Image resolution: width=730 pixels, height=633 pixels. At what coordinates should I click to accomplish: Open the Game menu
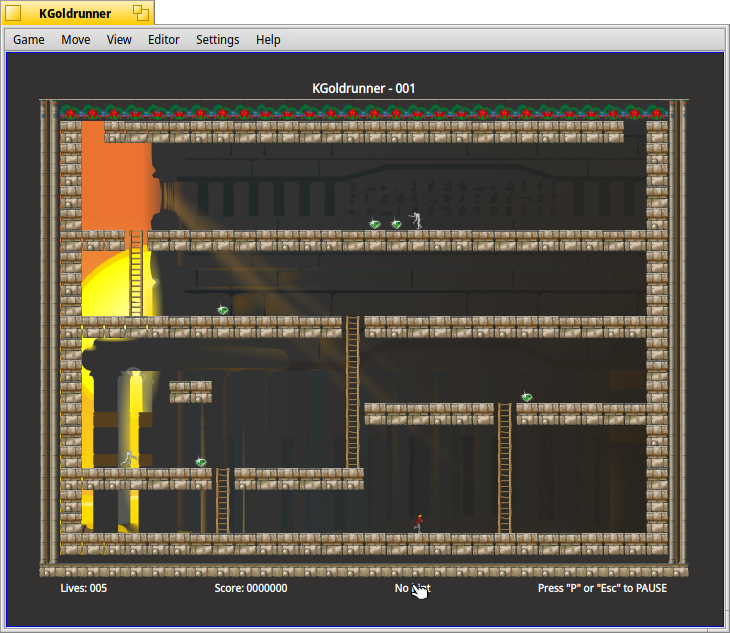[29, 40]
